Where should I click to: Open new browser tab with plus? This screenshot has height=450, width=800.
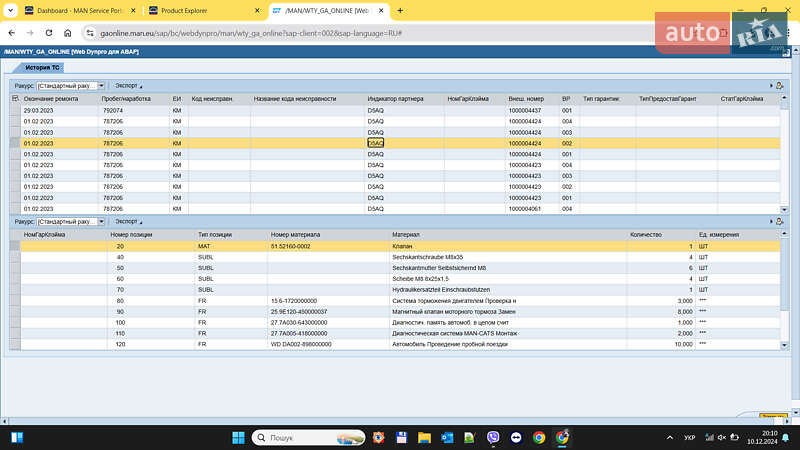point(400,10)
